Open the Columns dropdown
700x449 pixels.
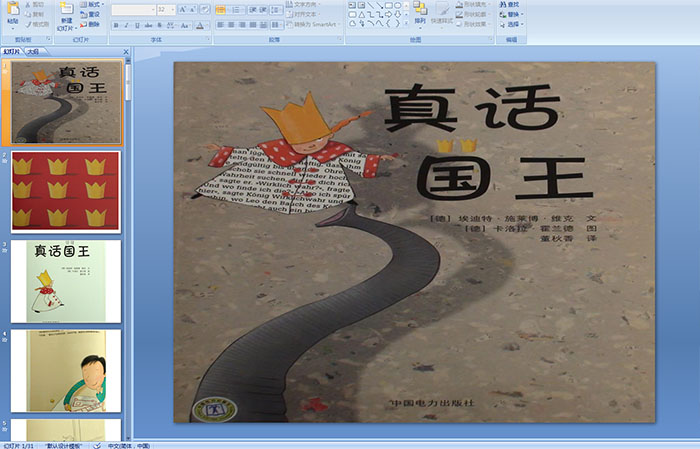[276, 25]
